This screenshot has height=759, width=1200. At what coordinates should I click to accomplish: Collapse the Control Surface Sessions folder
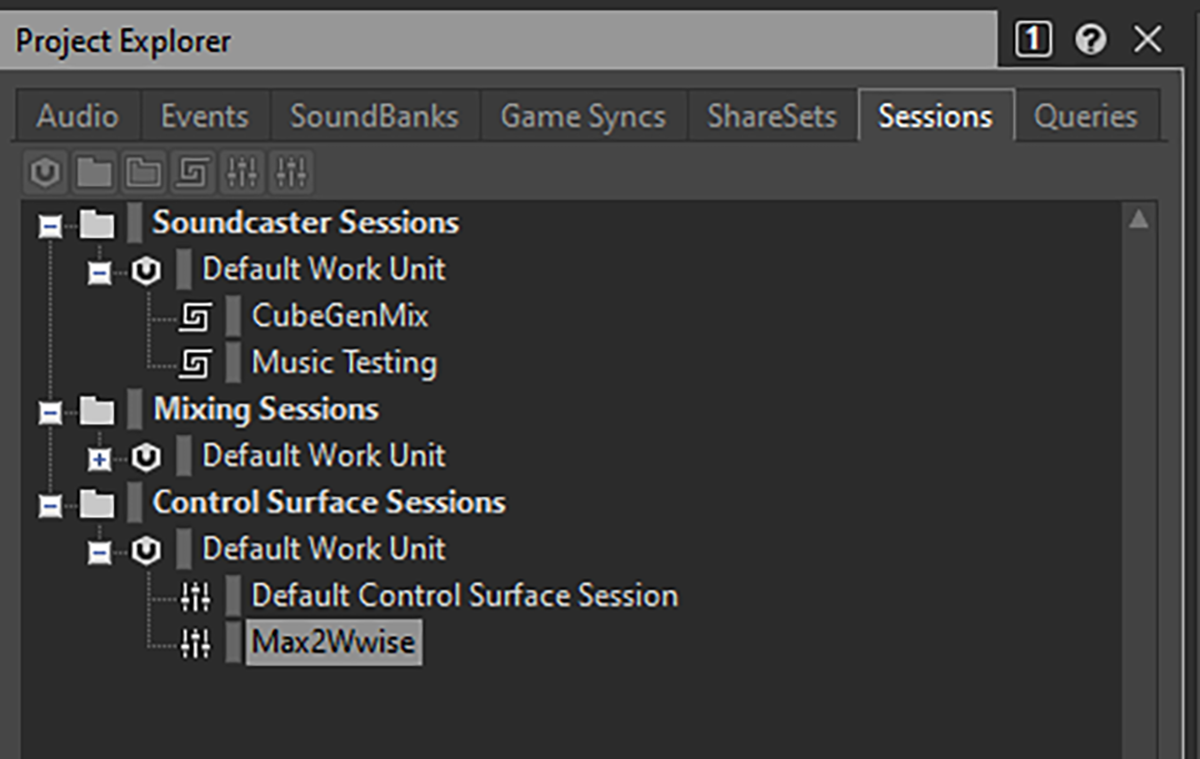pos(49,505)
